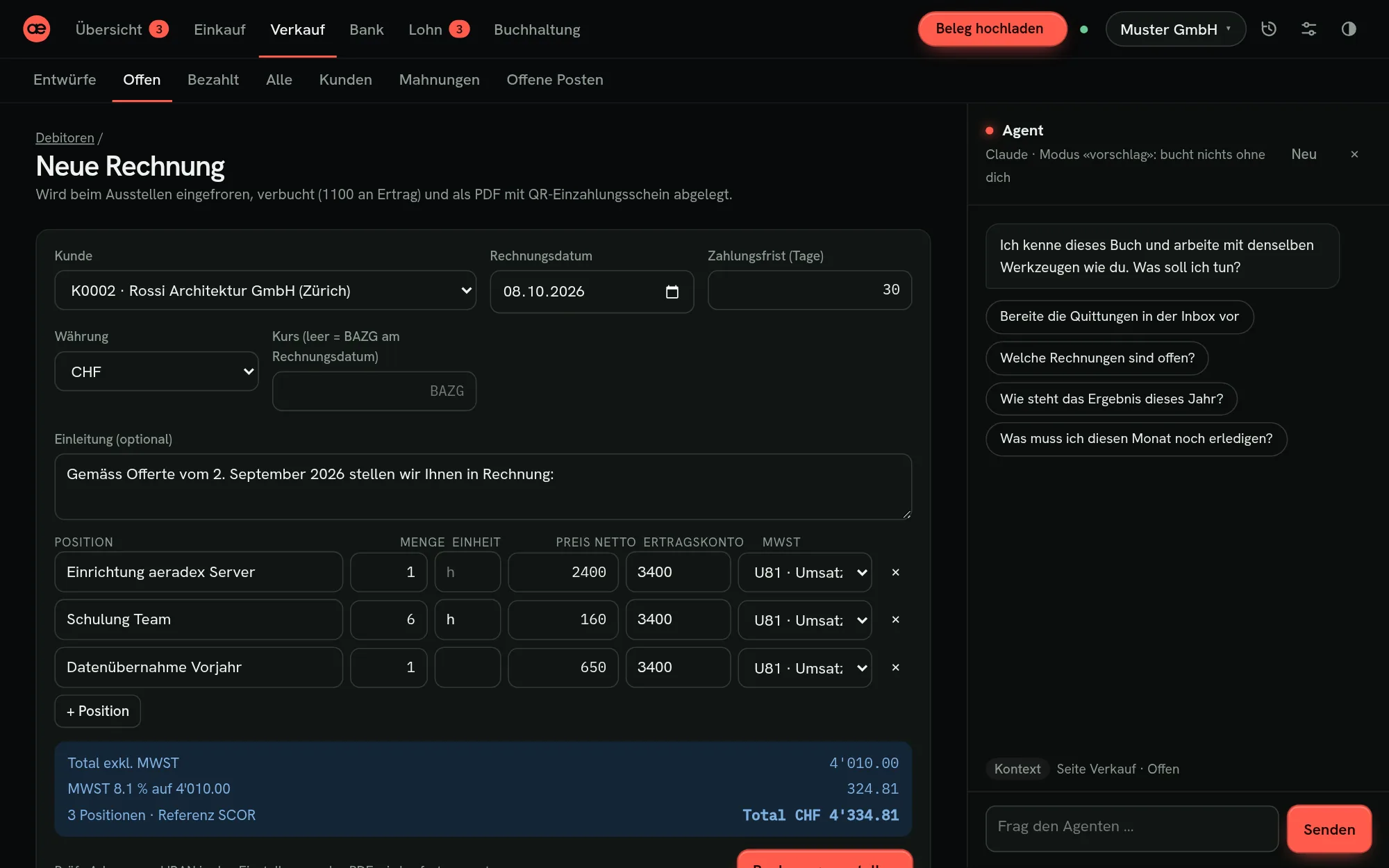Choose suggestion Welche Rechnungen sind offen?
Viewport: 1389px width, 868px height.
(x=1097, y=358)
